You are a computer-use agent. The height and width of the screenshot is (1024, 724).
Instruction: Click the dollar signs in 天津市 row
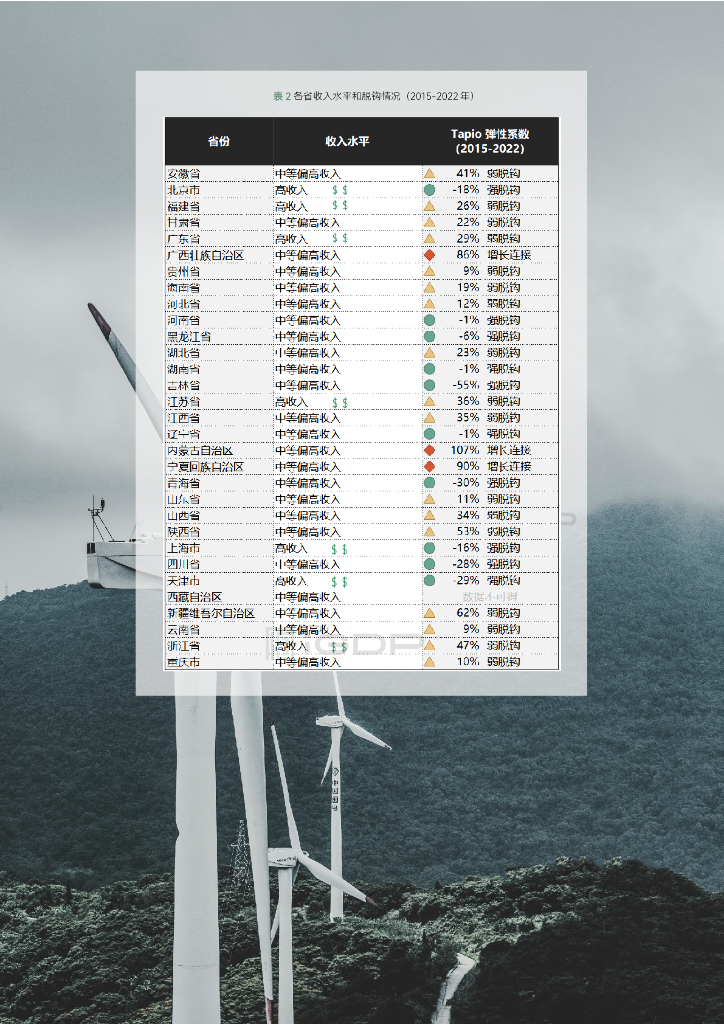(339, 581)
